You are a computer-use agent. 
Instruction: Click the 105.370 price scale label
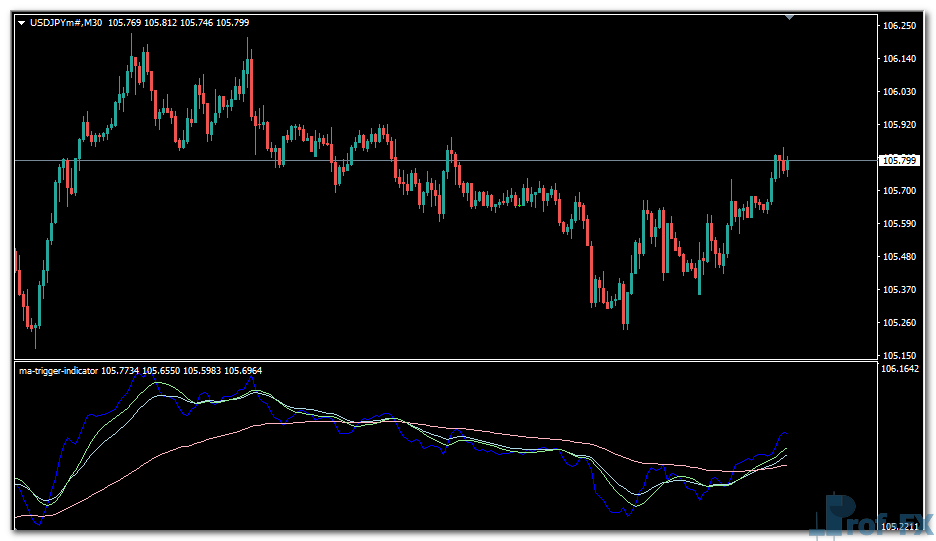click(899, 290)
